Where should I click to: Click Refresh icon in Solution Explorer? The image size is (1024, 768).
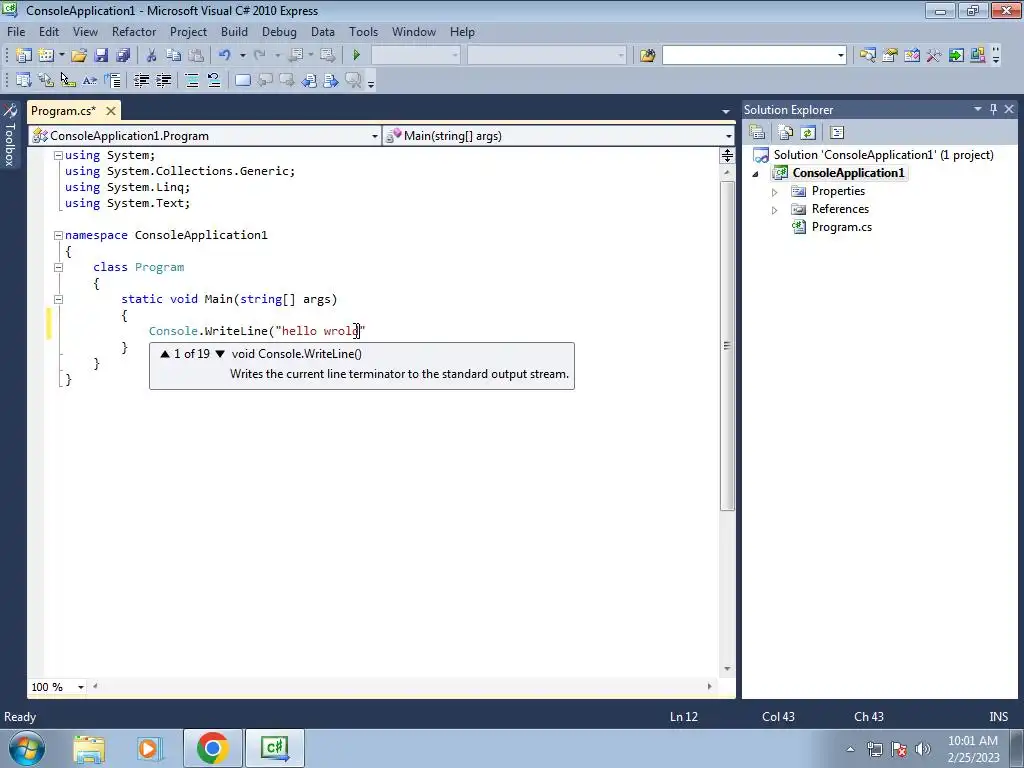pyautogui.click(x=808, y=133)
